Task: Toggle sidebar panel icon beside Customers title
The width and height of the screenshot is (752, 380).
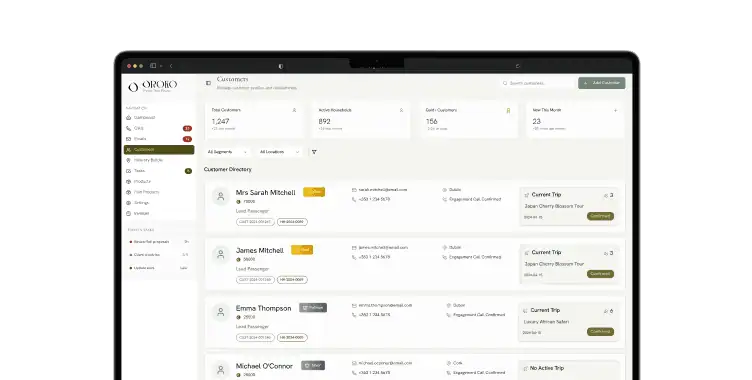Action: click(x=208, y=83)
